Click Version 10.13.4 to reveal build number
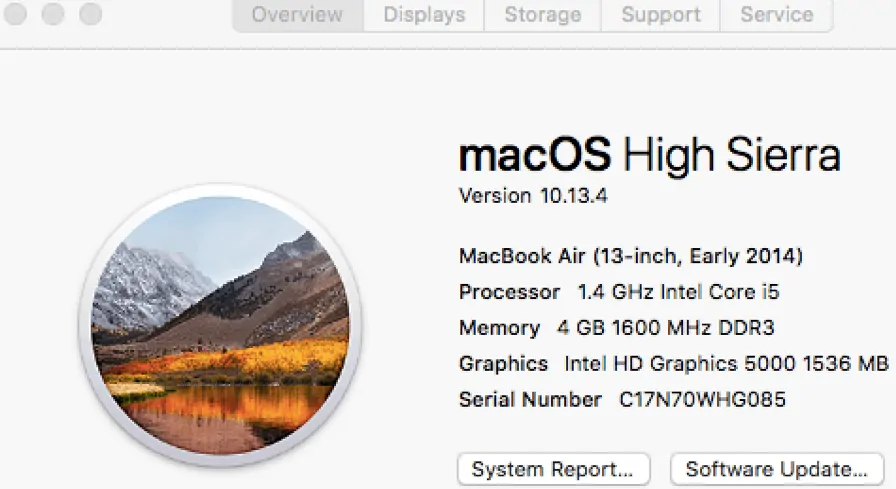Image resolution: width=896 pixels, height=489 pixels. point(533,196)
